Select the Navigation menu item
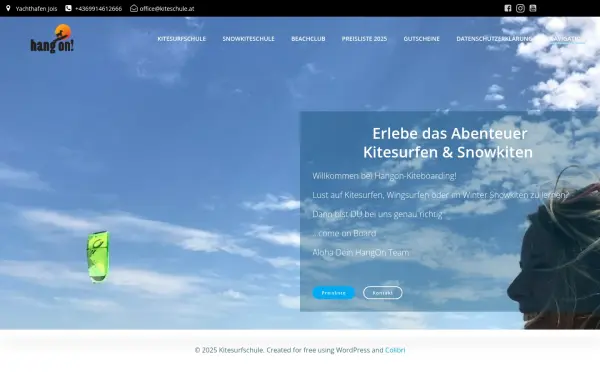This screenshot has height=375, width=600. coord(567,39)
